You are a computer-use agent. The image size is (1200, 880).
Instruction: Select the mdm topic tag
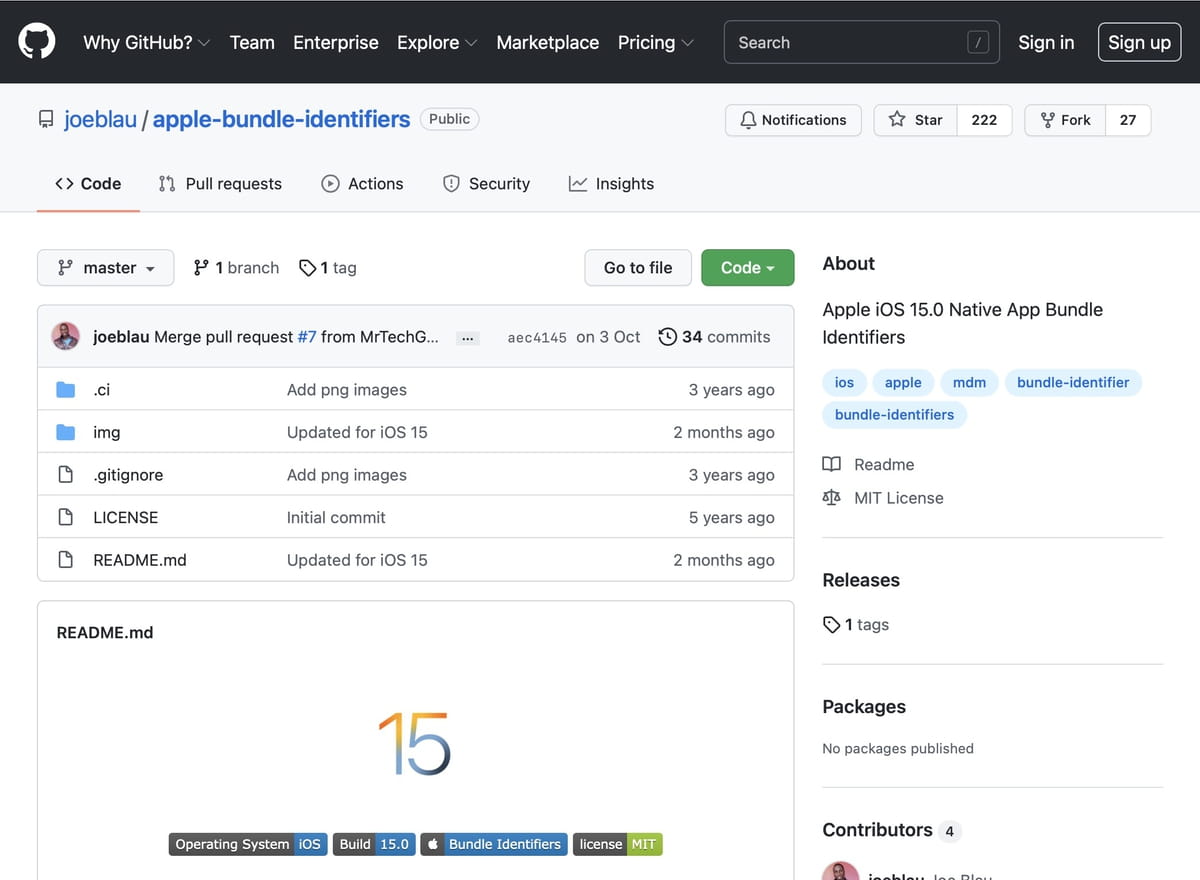(969, 382)
